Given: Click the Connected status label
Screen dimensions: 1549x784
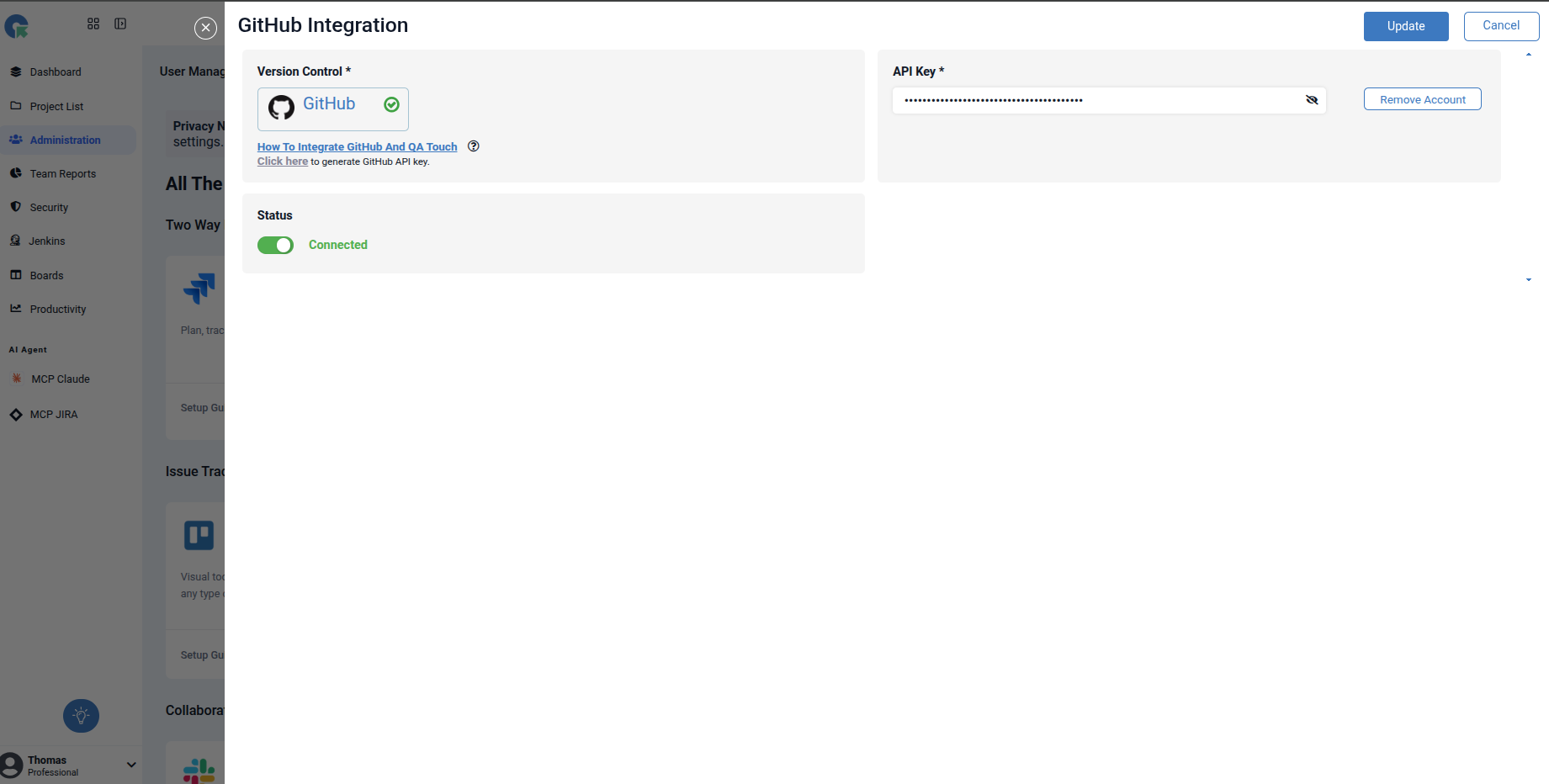Looking at the screenshot, I should pos(338,245).
